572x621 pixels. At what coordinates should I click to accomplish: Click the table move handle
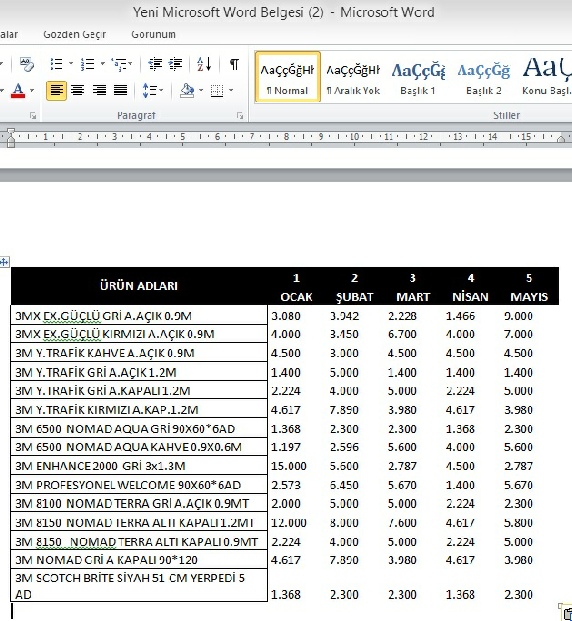pos(4,261)
